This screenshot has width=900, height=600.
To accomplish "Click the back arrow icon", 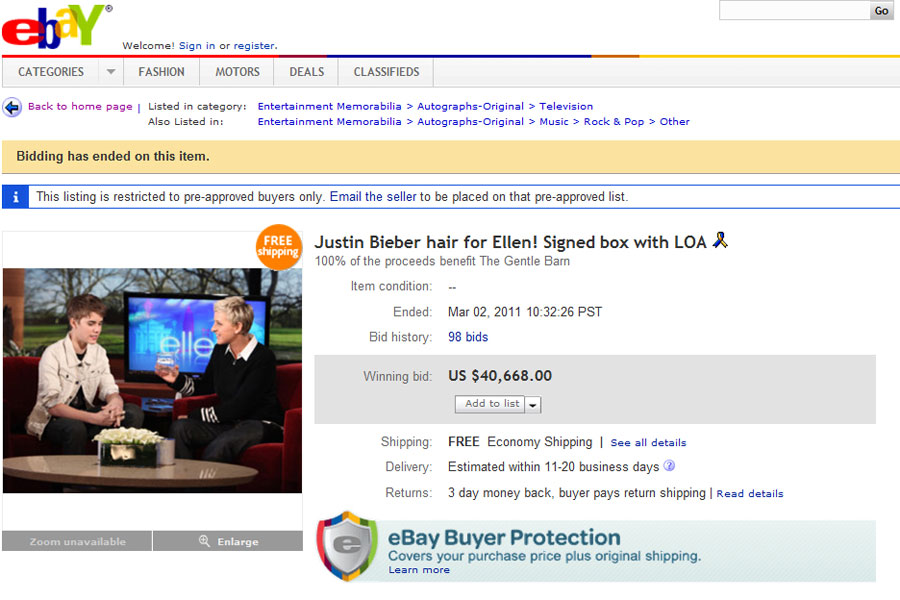I will 11,107.
